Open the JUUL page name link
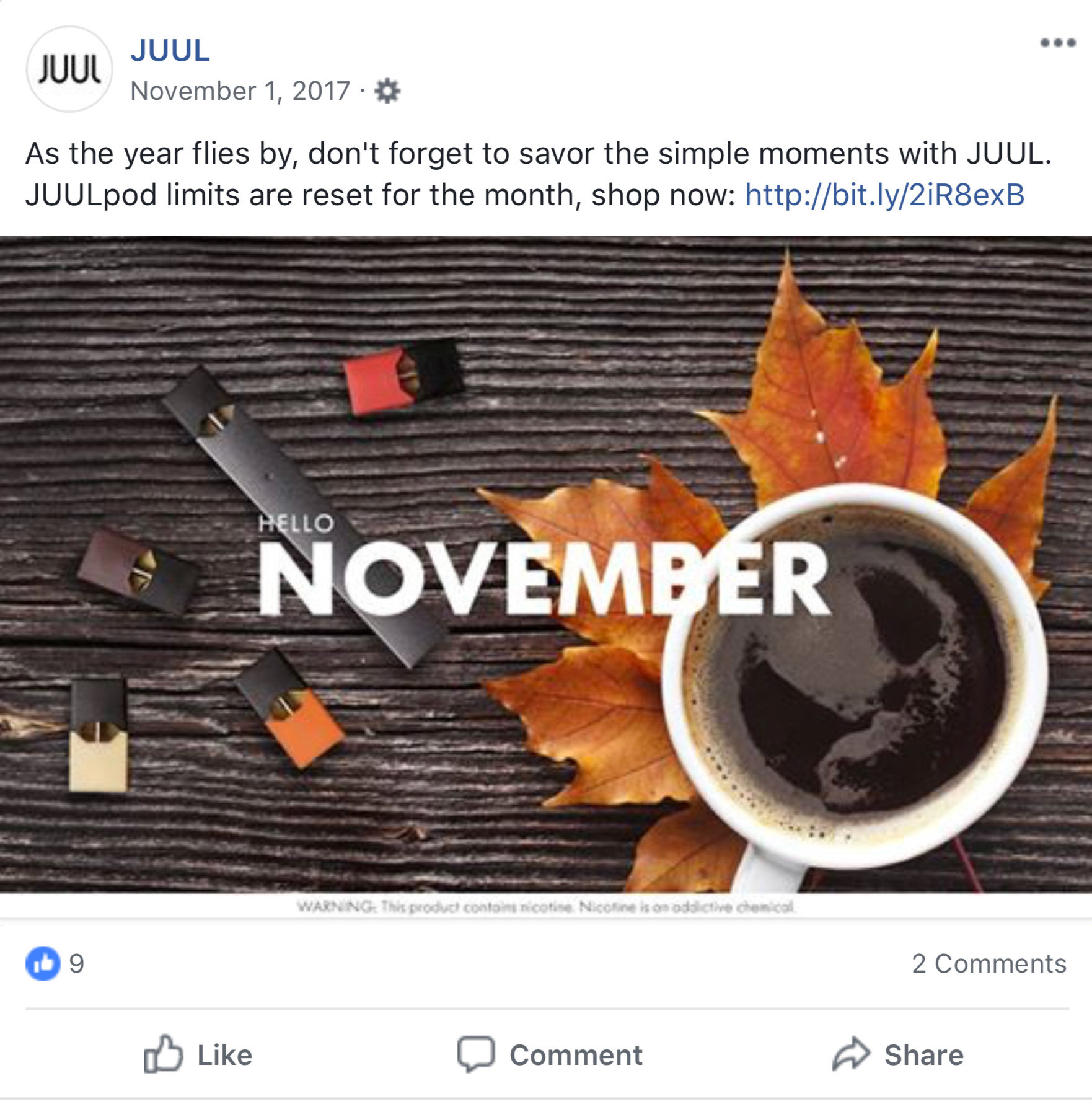1092x1117 pixels. pos(170,50)
